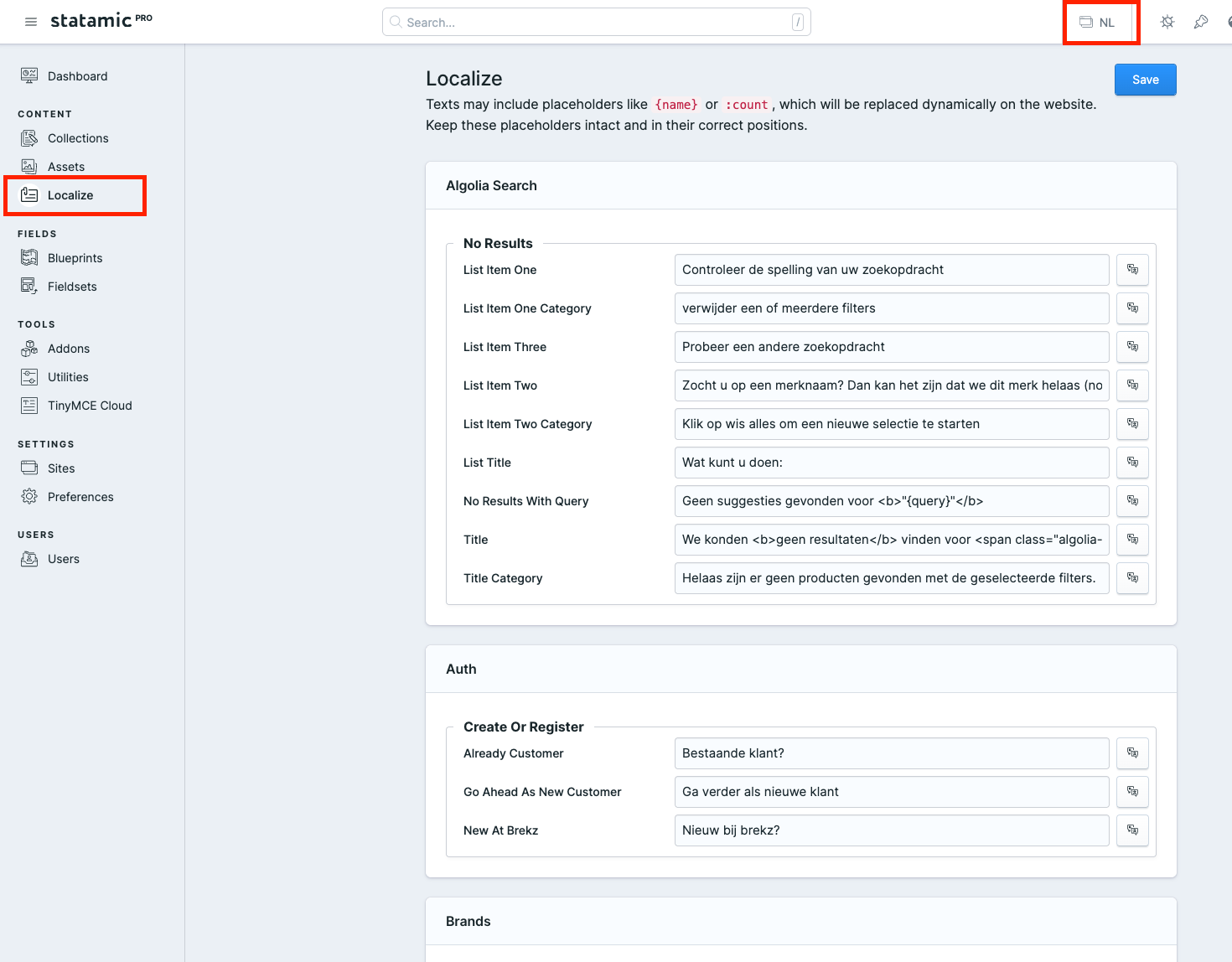Click the Addons sidebar icon
1232x962 pixels.
[x=29, y=349]
